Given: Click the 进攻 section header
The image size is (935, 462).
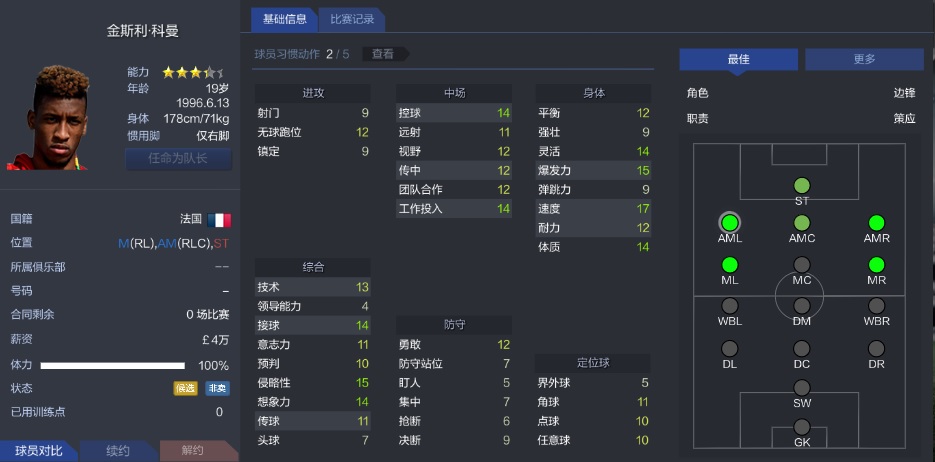Looking at the screenshot, I should point(313,94).
